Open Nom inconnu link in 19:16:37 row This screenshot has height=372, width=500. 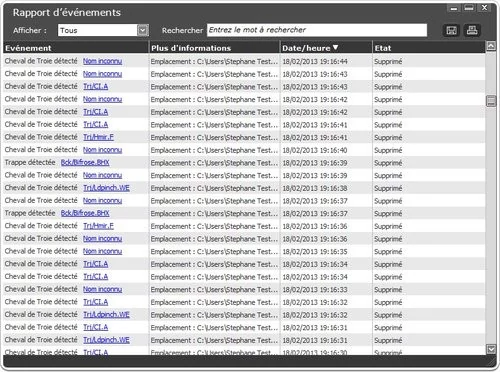(102, 200)
